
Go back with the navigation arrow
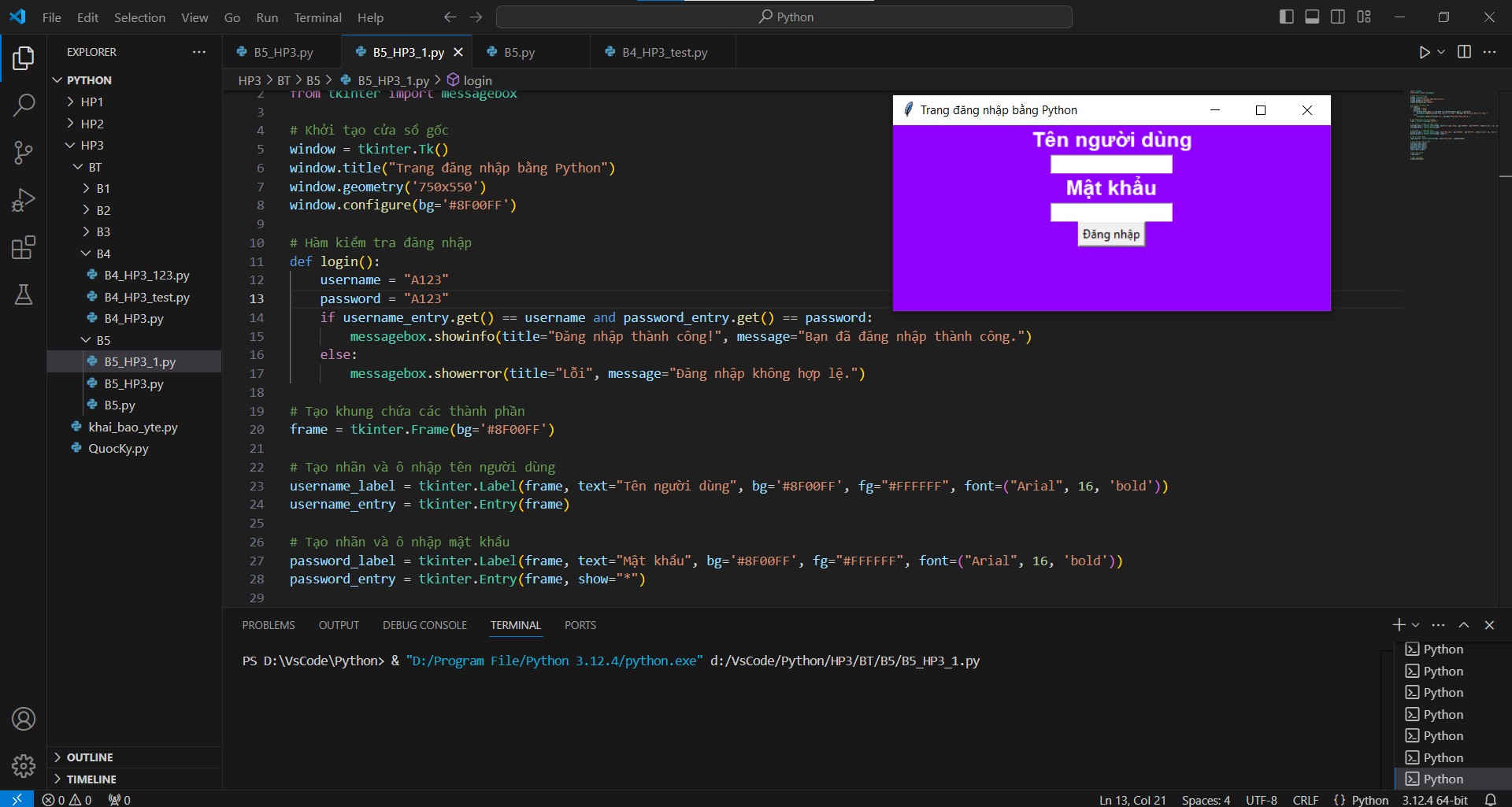[x=450, y=17]
